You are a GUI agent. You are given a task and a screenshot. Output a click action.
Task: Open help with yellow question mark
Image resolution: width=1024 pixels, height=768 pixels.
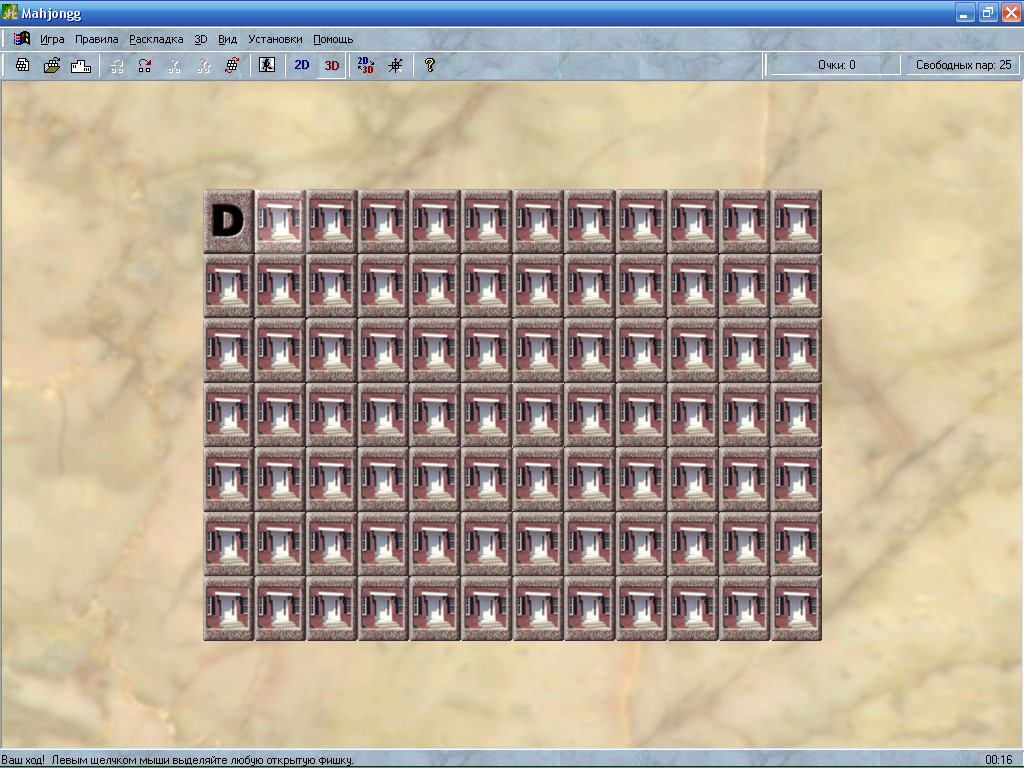click(x=429, y=65)
